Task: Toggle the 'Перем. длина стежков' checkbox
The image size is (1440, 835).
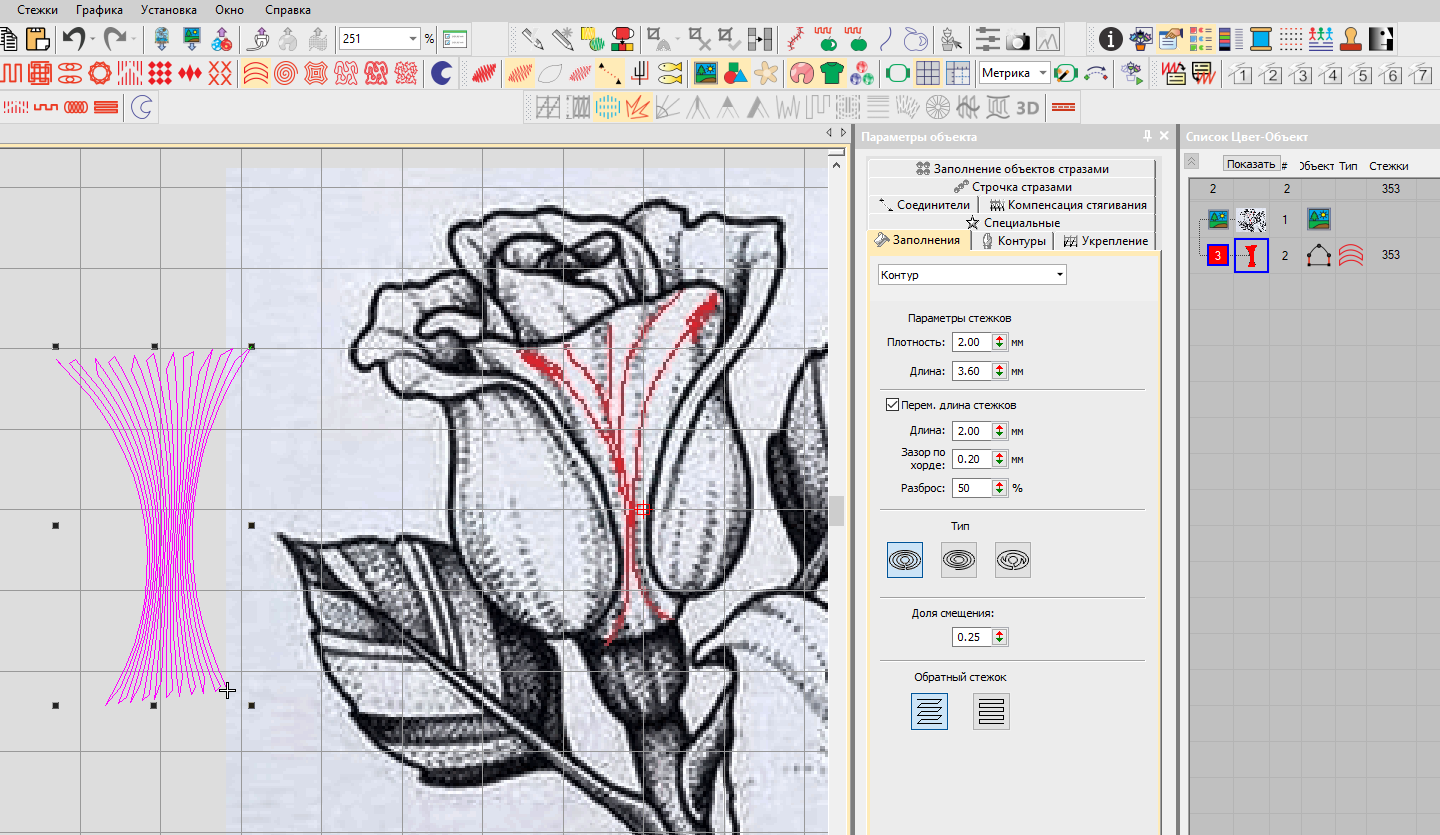Action: click(x=893, y=405)
